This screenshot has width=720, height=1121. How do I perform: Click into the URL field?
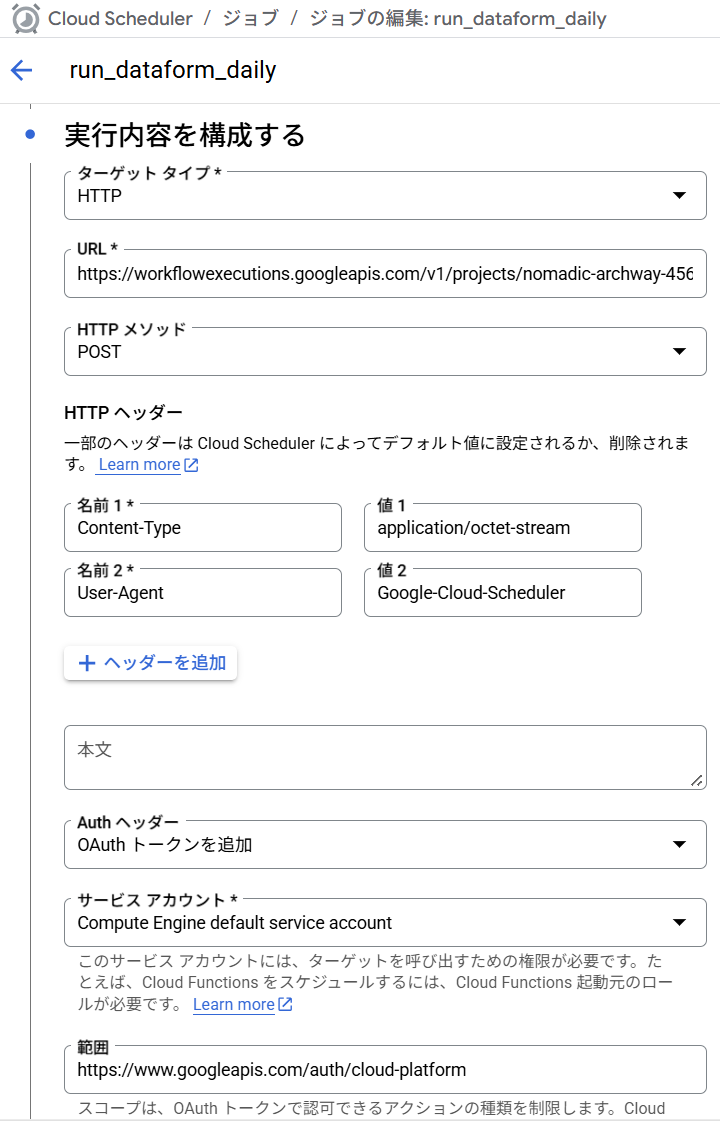(385, 273)
